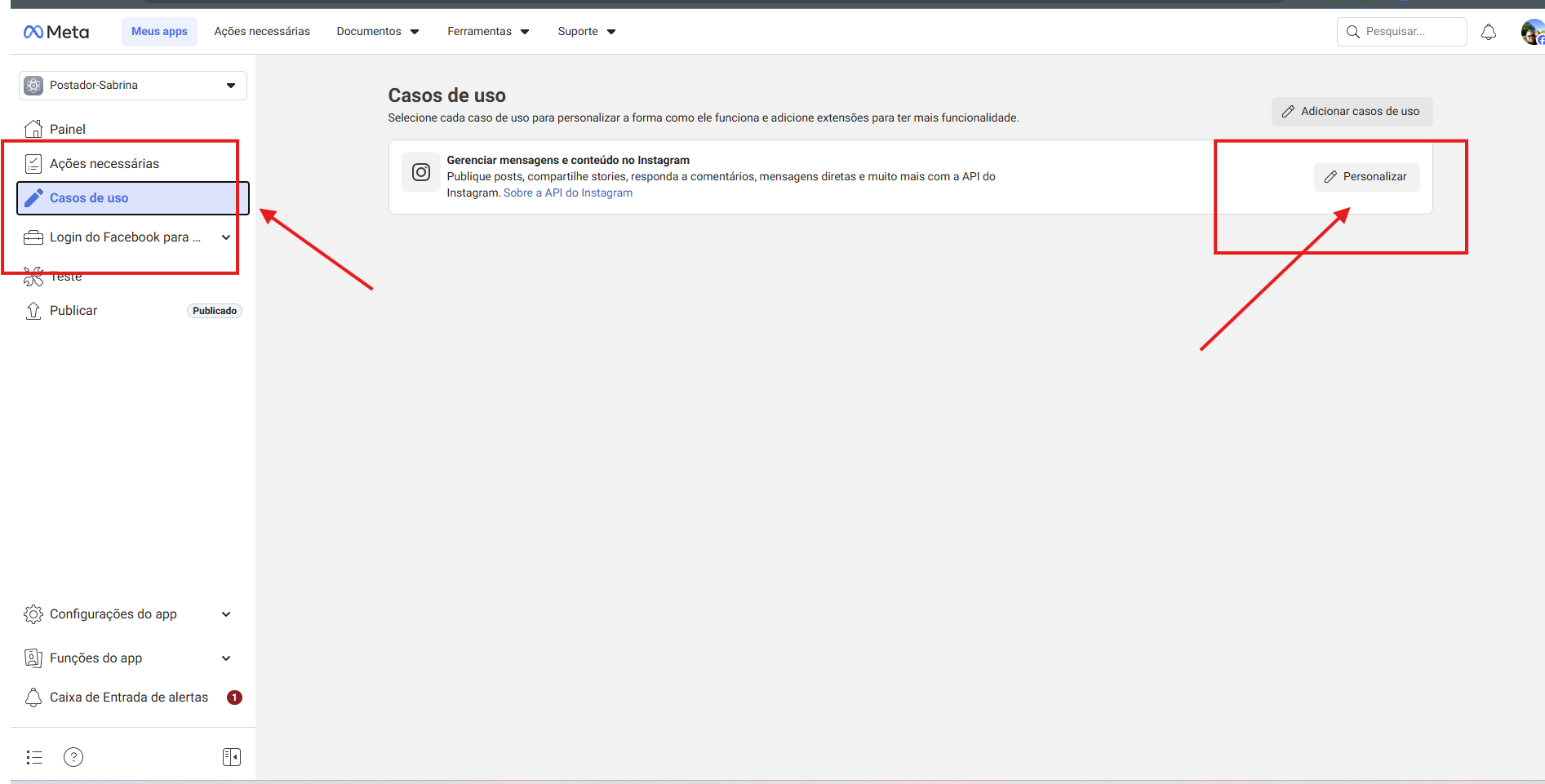Open the list view icon at sidebar bottom
This screenshot has height=784, width=1545.
34,757
